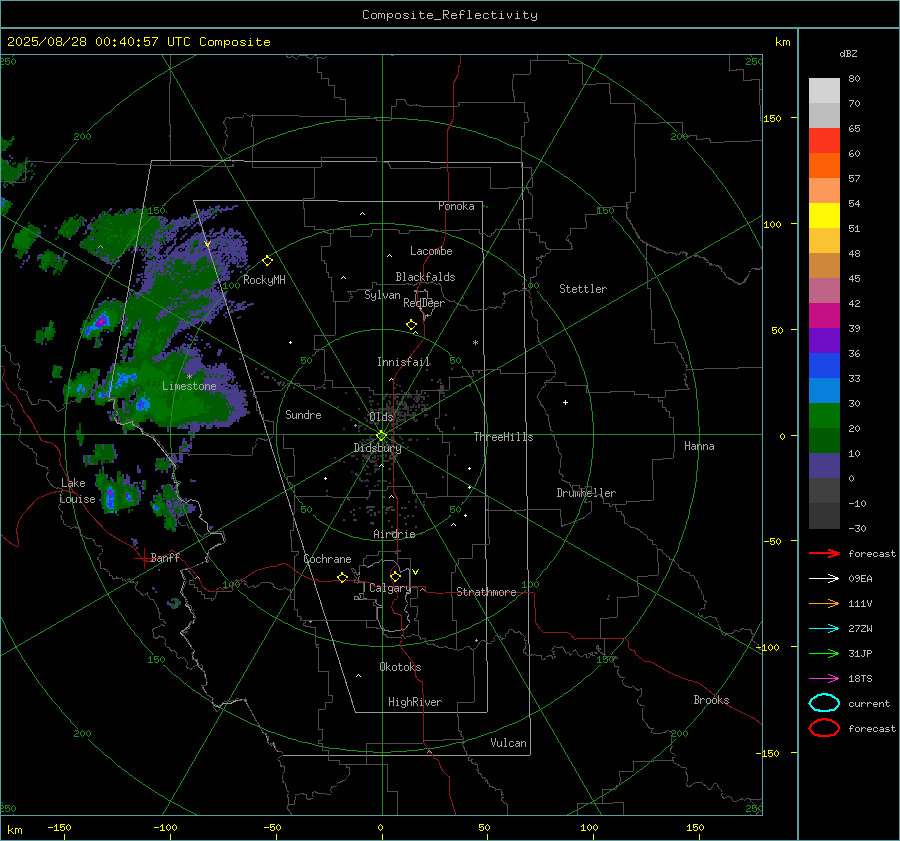Click the dBZ heading above the color scale
This screenshot has height=841, width=900.
tap(848, 54)
